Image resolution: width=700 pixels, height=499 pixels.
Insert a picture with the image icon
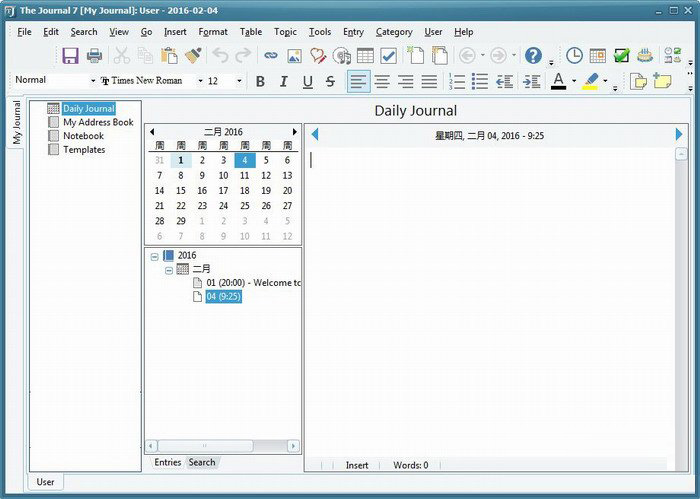tap(295, 56)
